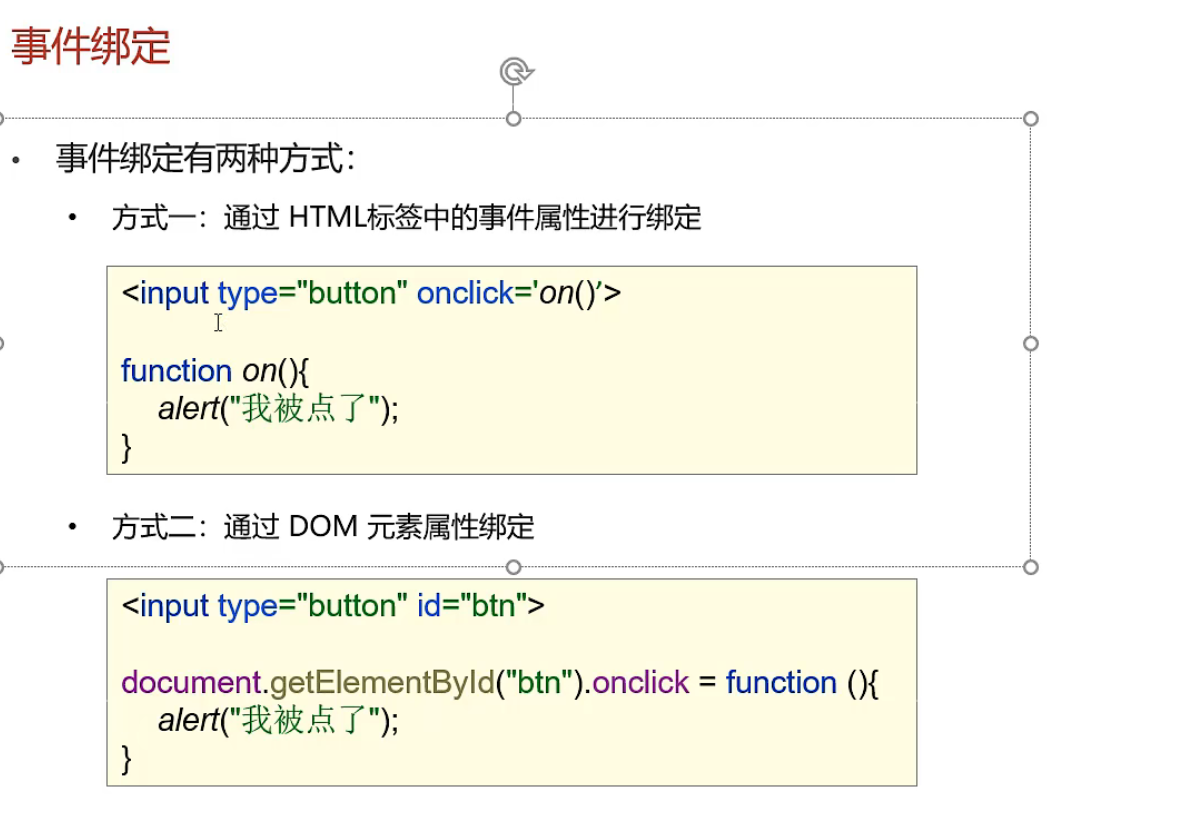Click the top-right corner resize handle

click(1031, 119)
